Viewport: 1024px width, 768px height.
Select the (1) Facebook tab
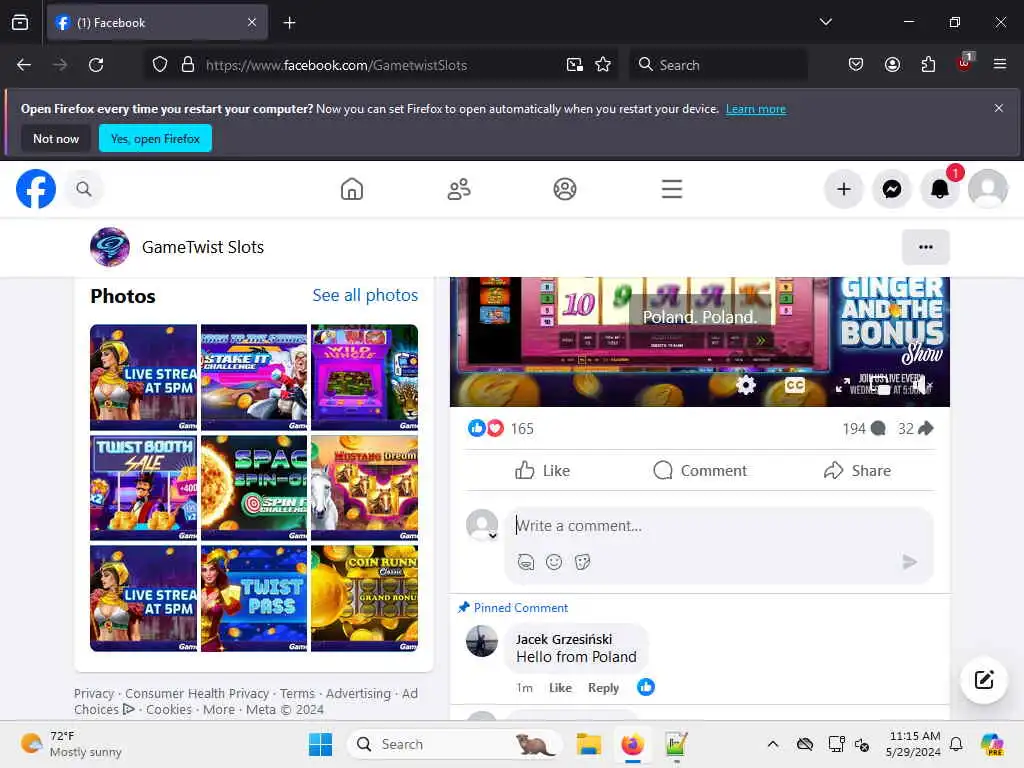[x=157, y=23]
